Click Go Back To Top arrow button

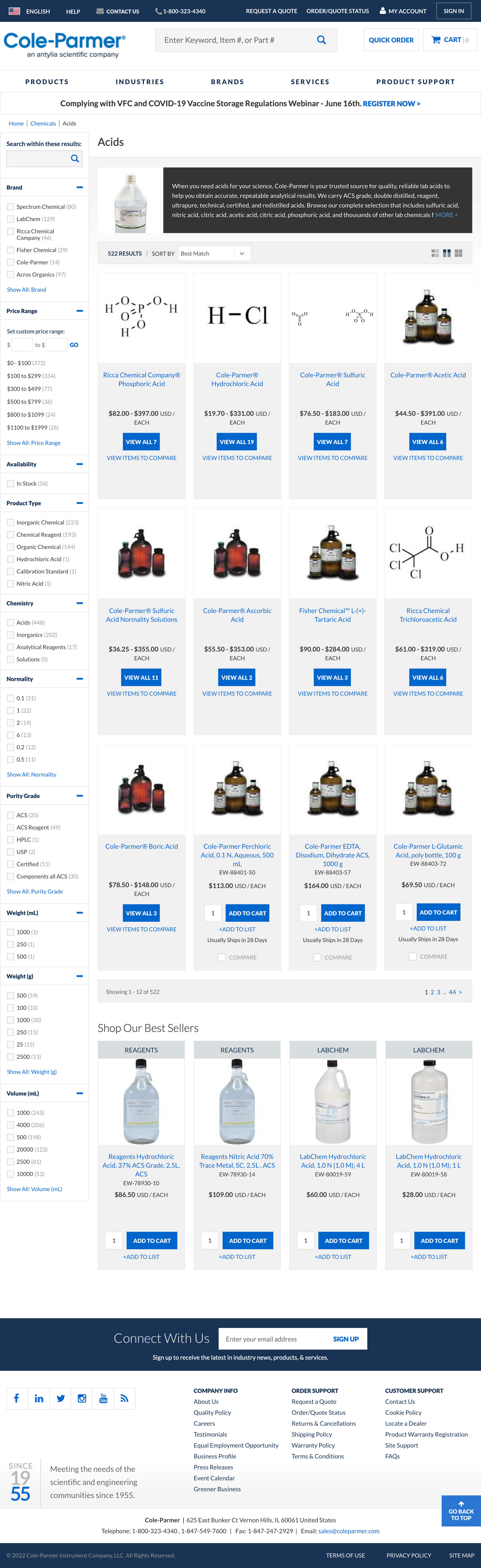pyautogui.click(x=461, y=1511)
